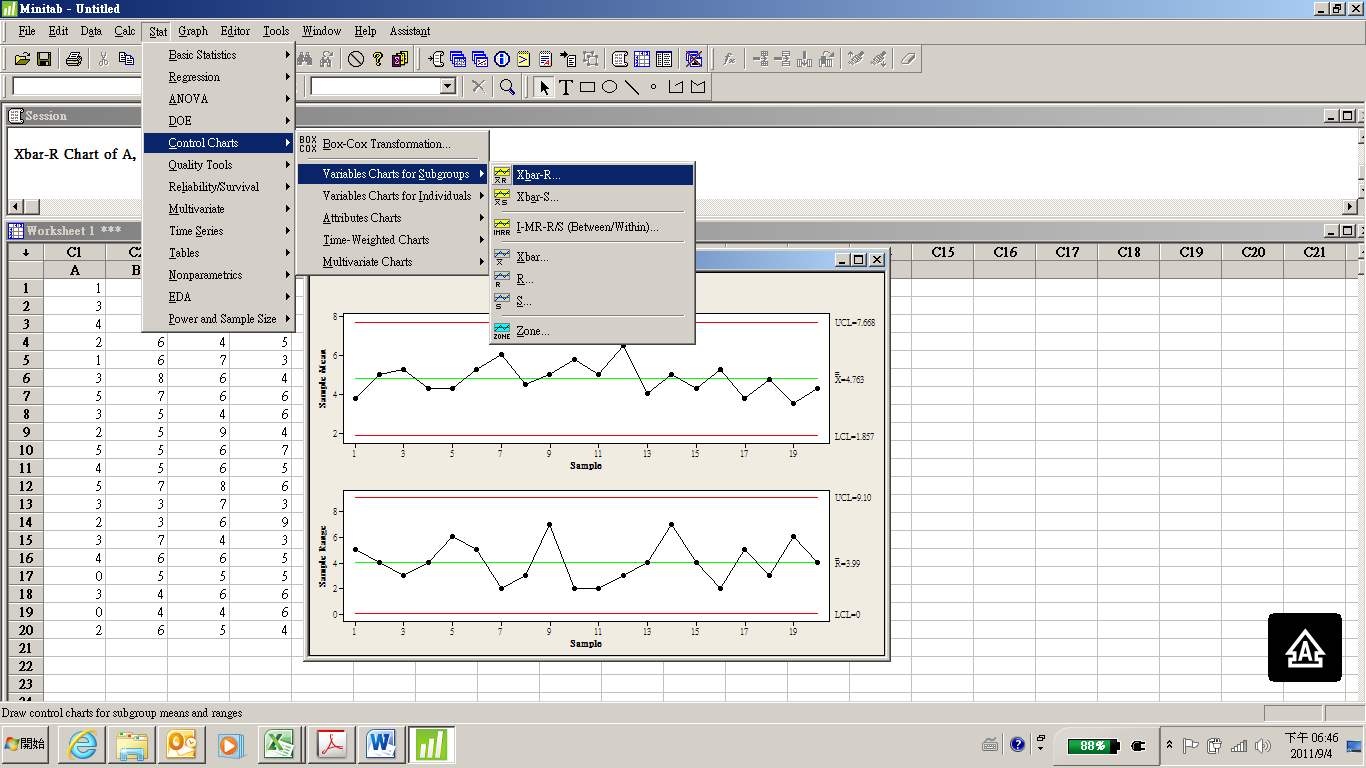
Task: Open the StatGuide toolbar icon
Action: coord(400,59)
